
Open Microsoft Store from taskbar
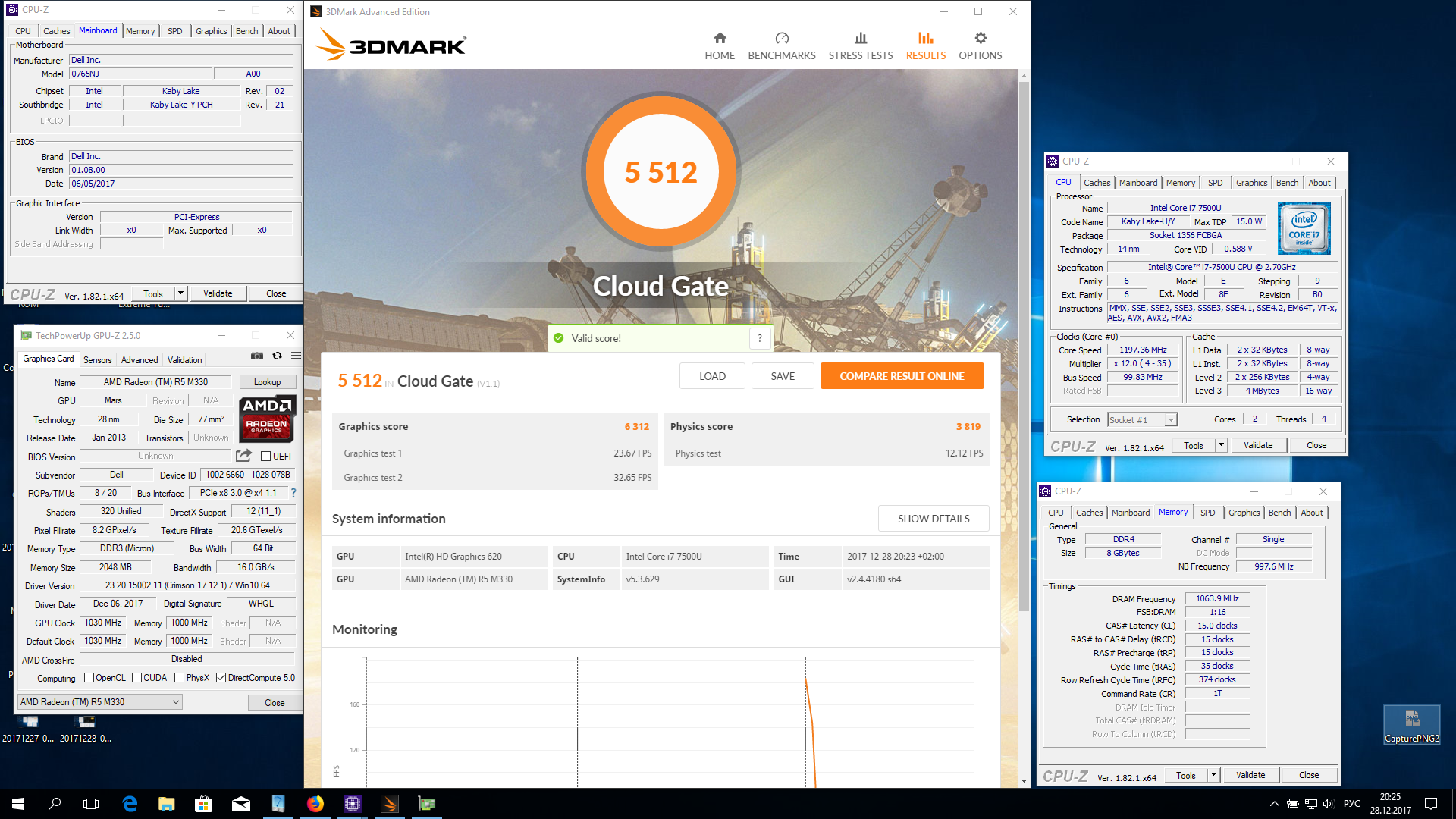pyautogui.click(x=204, y=804)
